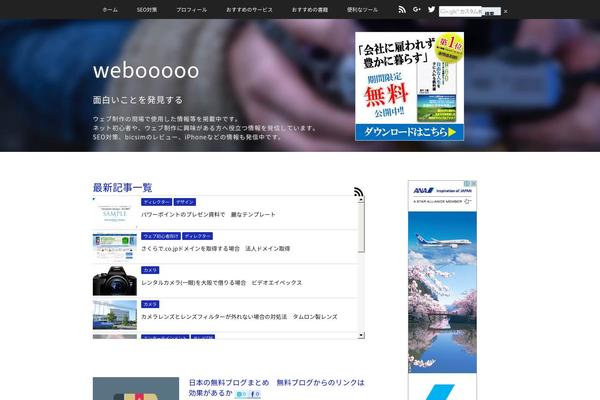Close the ANA ad with its corner icon
This screenshot has height=400, width=600.
473,184
